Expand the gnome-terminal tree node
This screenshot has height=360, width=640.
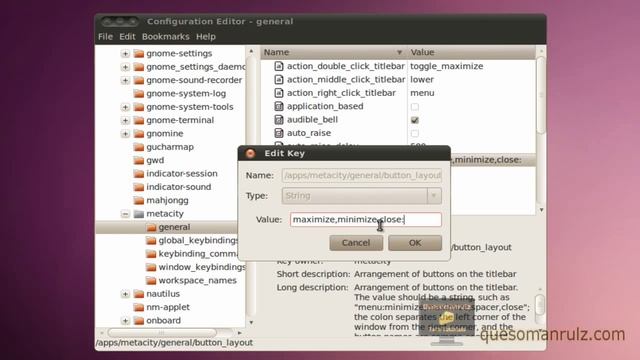click(125, 120)
